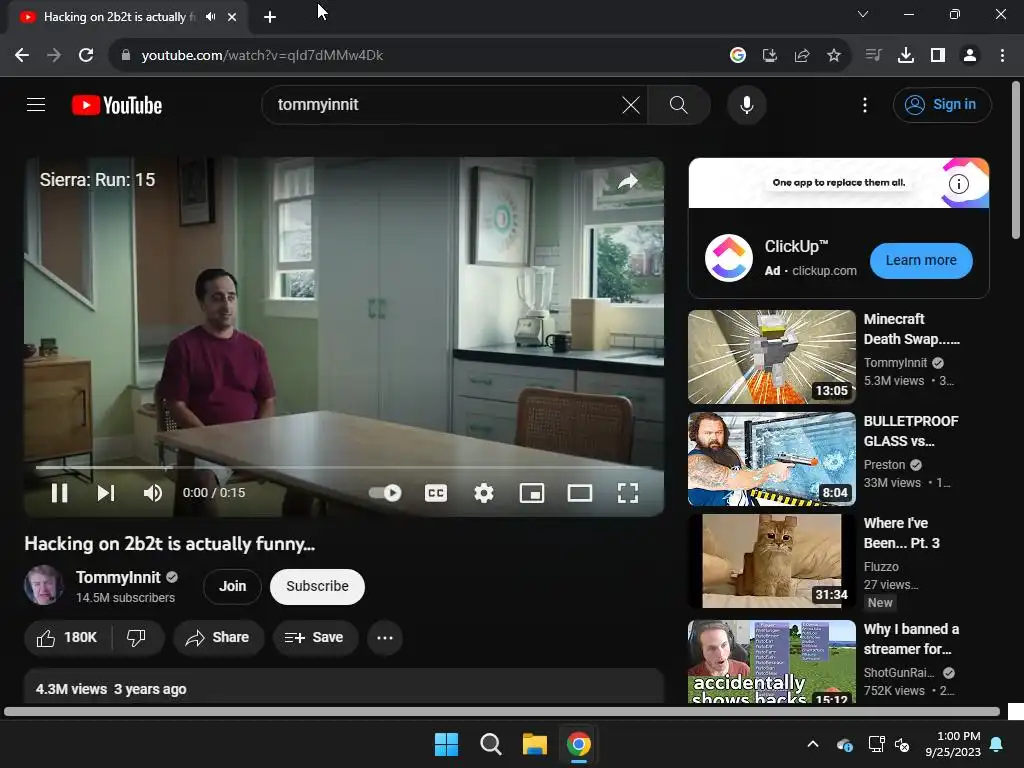This screenshot has height=768, width=1024.
Task: Open the Where I've Been Pt. 3 thumbnail
Action: [x=771, y=561]
